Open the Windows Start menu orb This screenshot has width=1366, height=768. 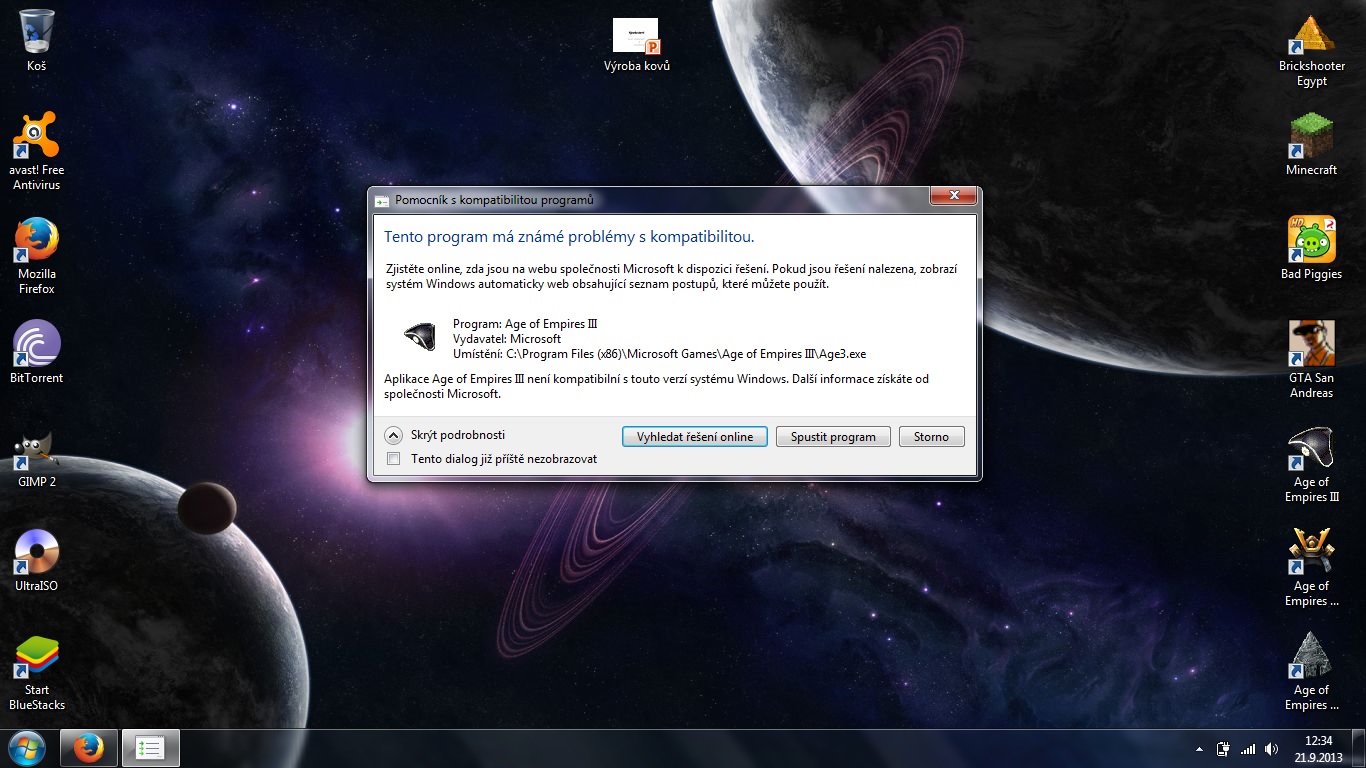27,748
